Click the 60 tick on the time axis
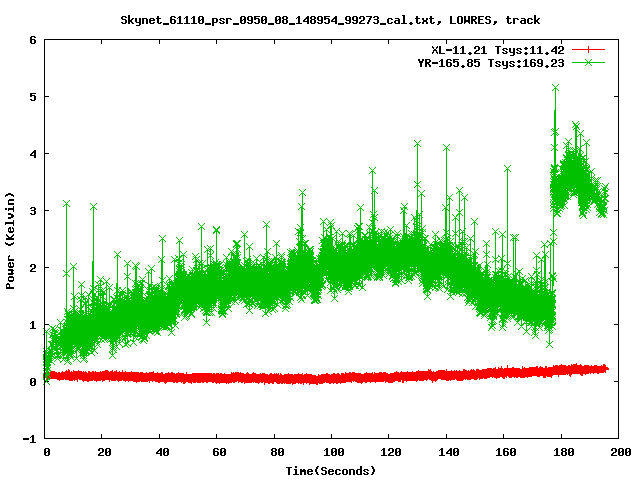 click(218, 453)
